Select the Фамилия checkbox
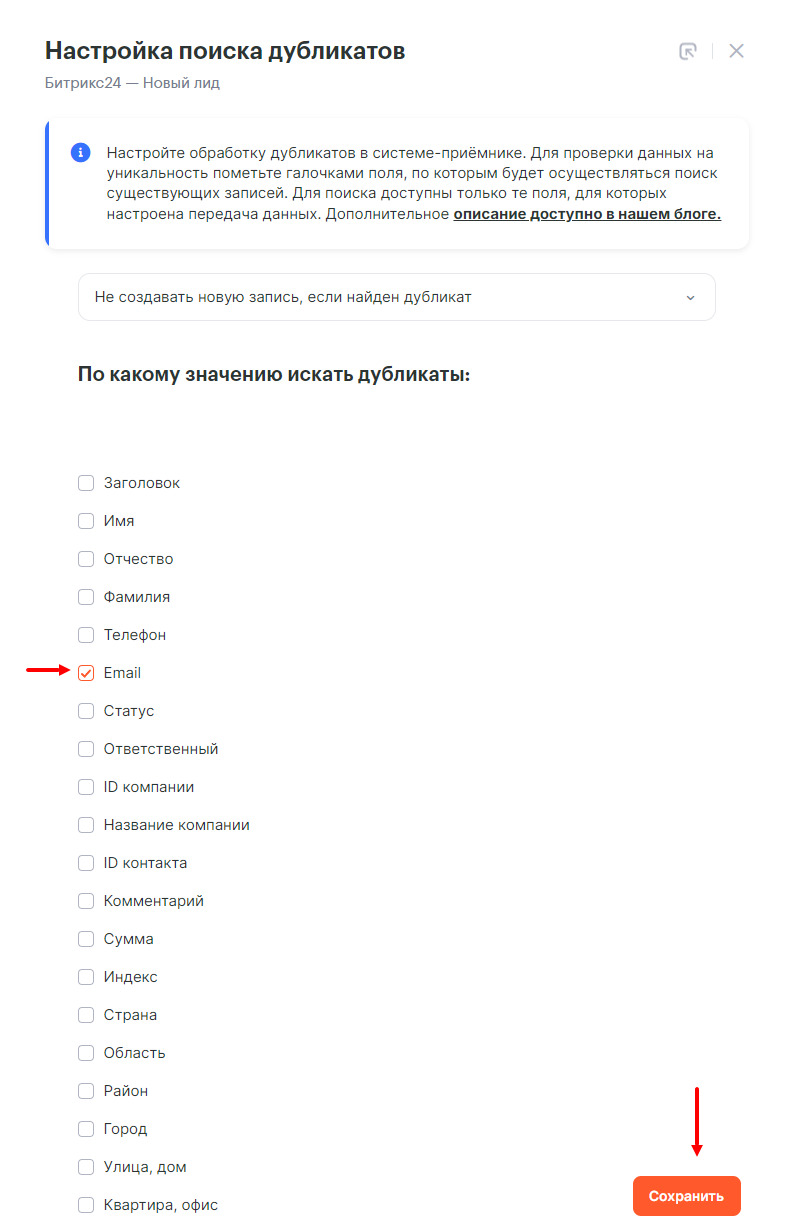Image resolution: width=791 pixels, height=1226 pixels. pyautogui.click(x=86, y=597)
